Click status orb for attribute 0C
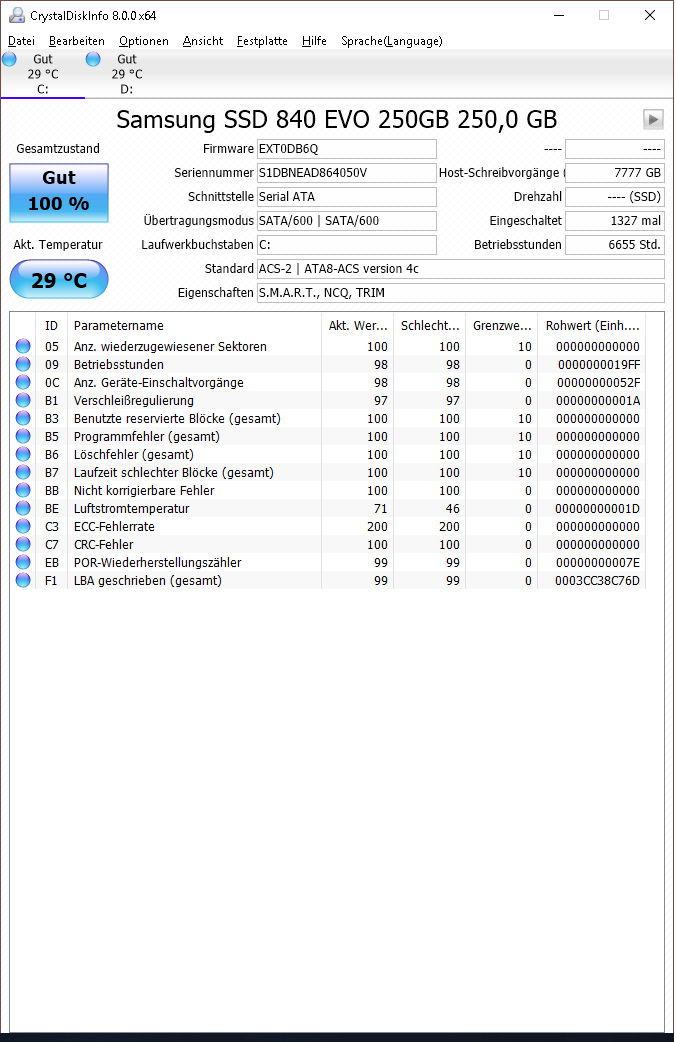676x1042 pixels. click(x=23, y=382)
